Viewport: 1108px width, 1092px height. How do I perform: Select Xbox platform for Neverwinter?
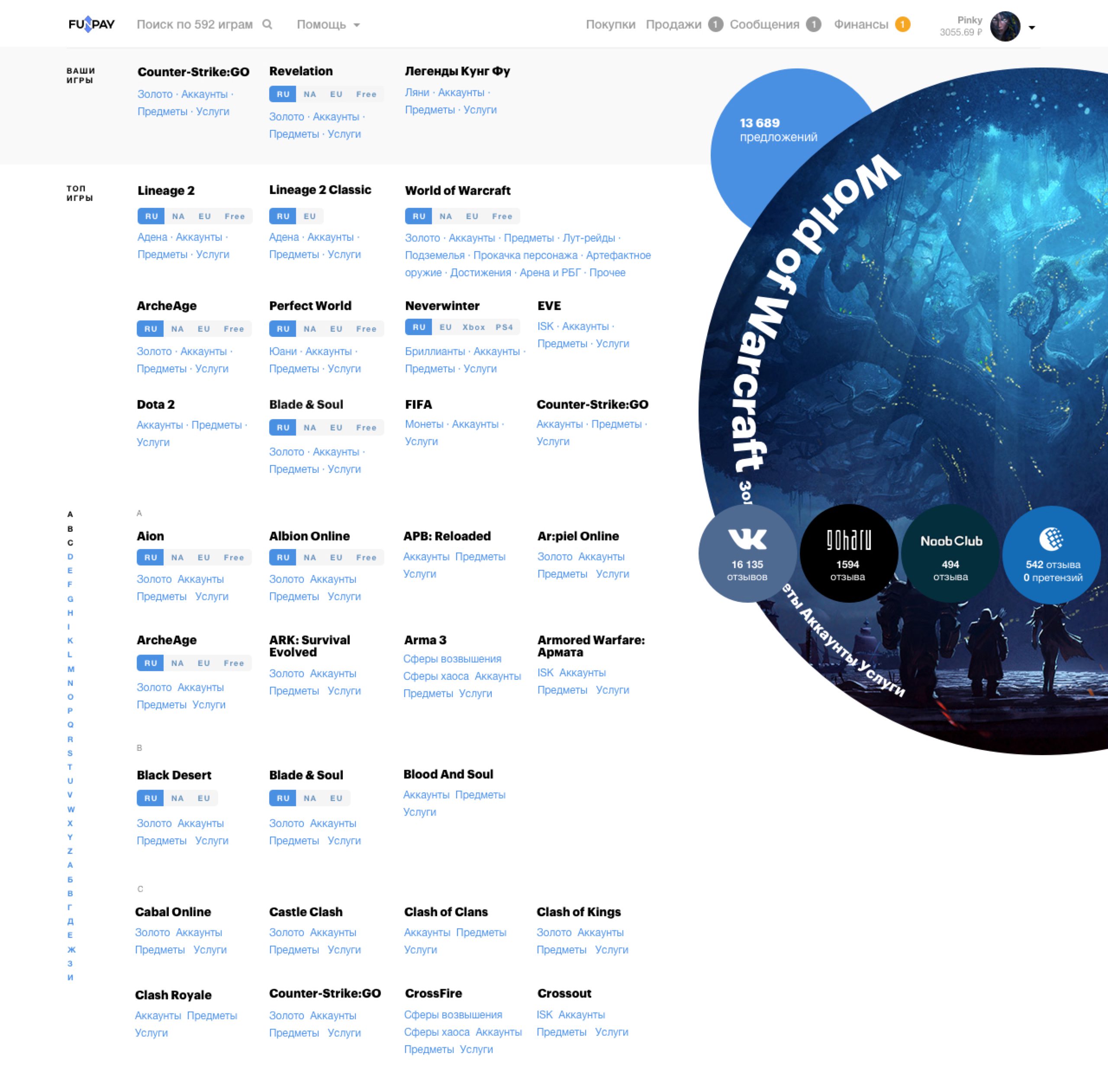click(473, 327)
